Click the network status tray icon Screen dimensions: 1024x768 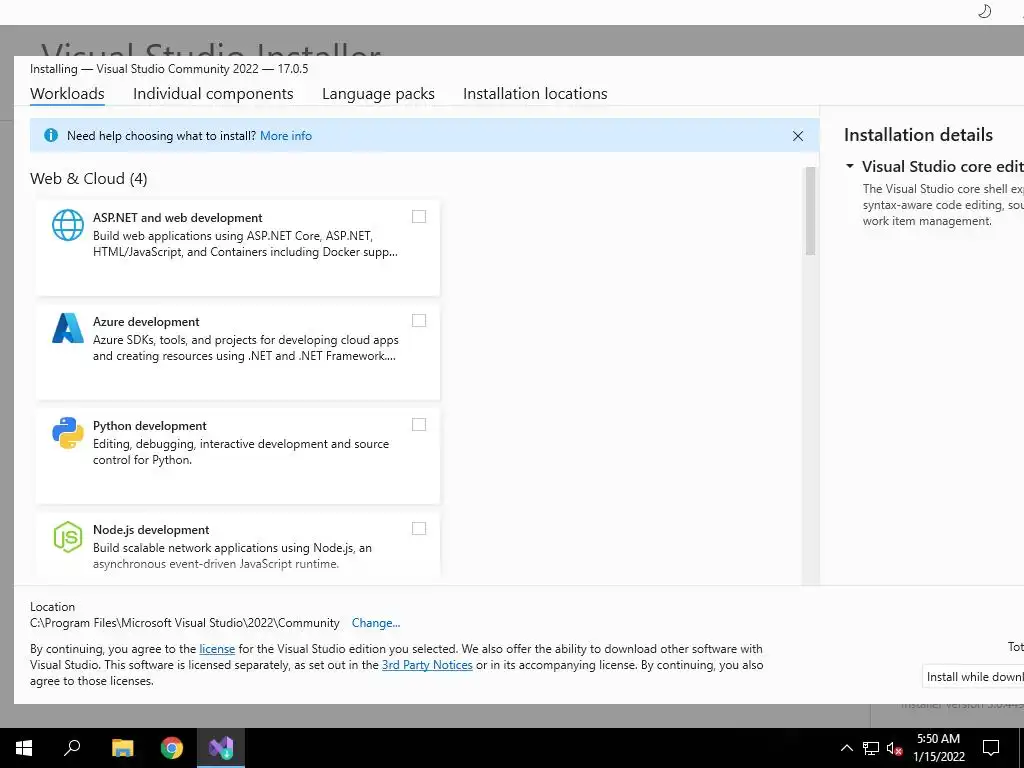coord(871,748)
